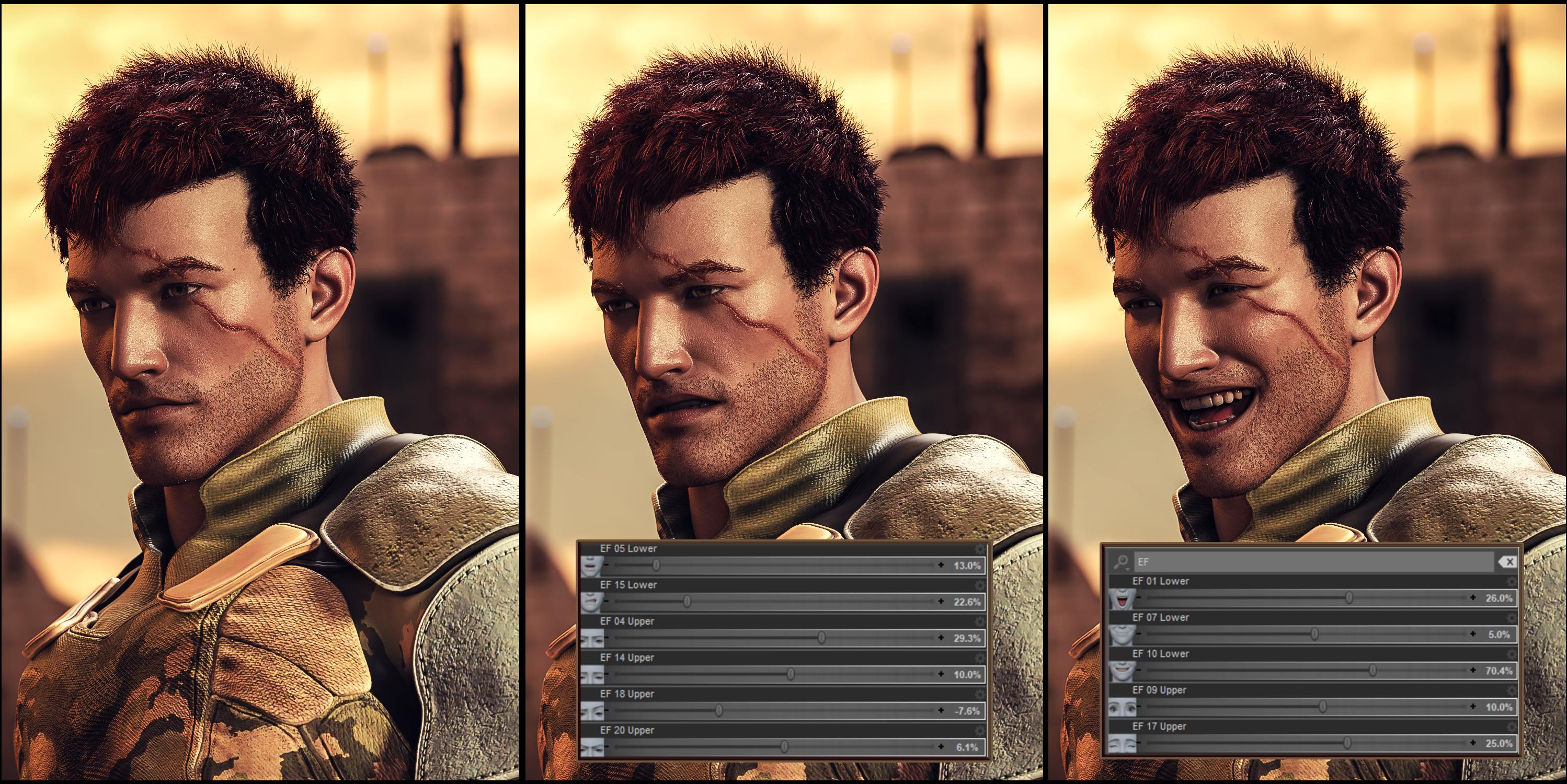Increase EF 18 Upper with plus button
The width and height of the screenshot is (1567, 784).
pyautogui.click(x=941, y=710)
